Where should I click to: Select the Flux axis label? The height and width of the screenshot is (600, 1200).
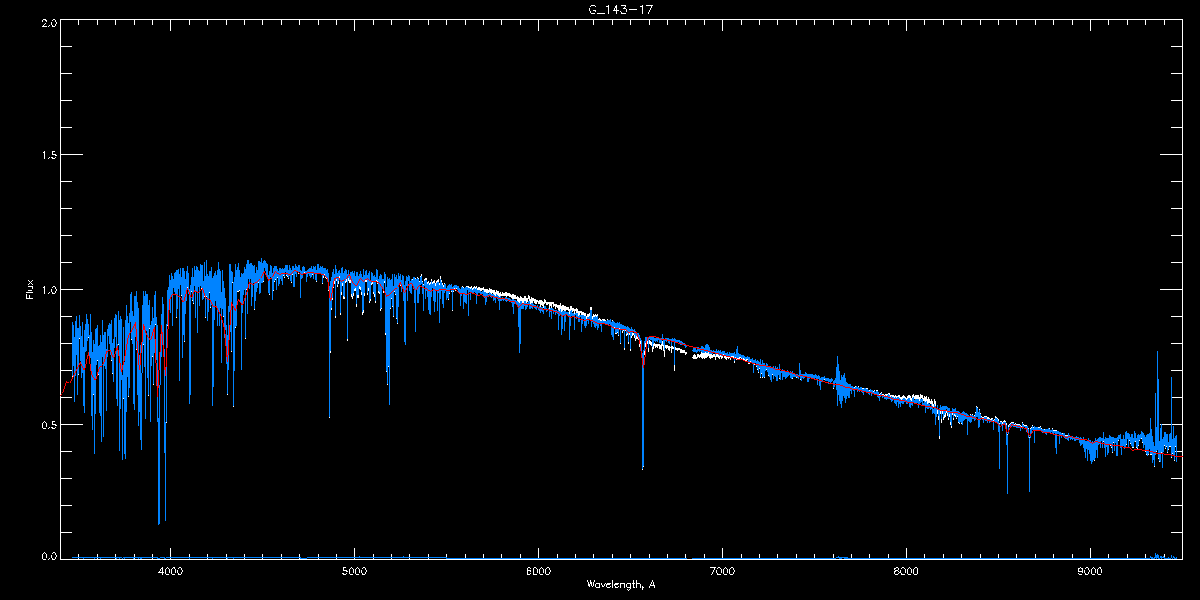[x=30, y=289]
